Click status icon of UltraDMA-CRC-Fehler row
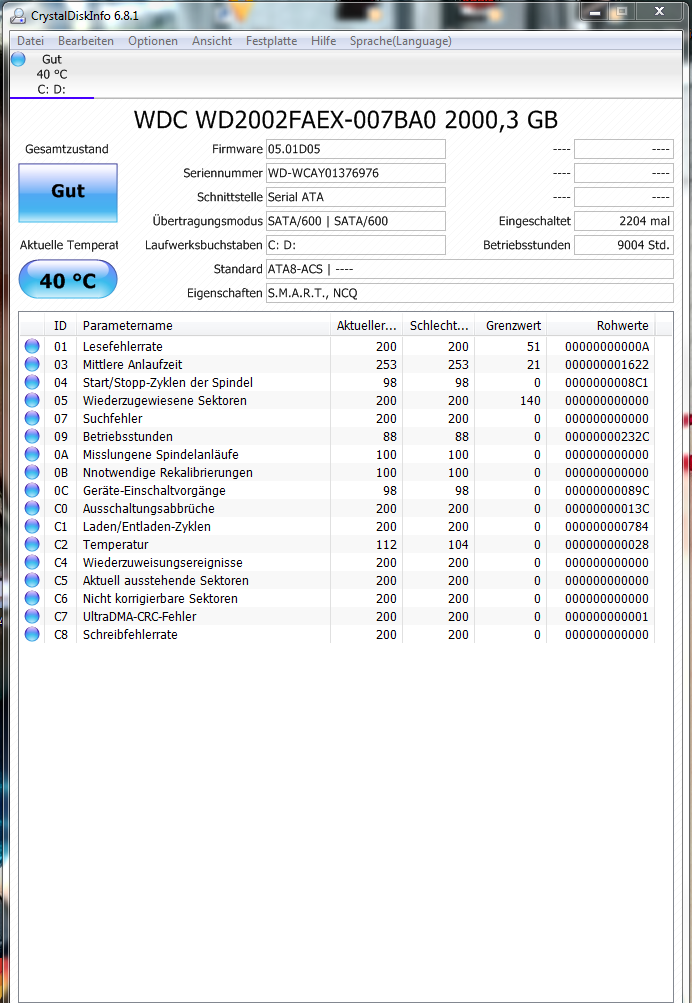692x1003 pixels. [x=32, y=616]
